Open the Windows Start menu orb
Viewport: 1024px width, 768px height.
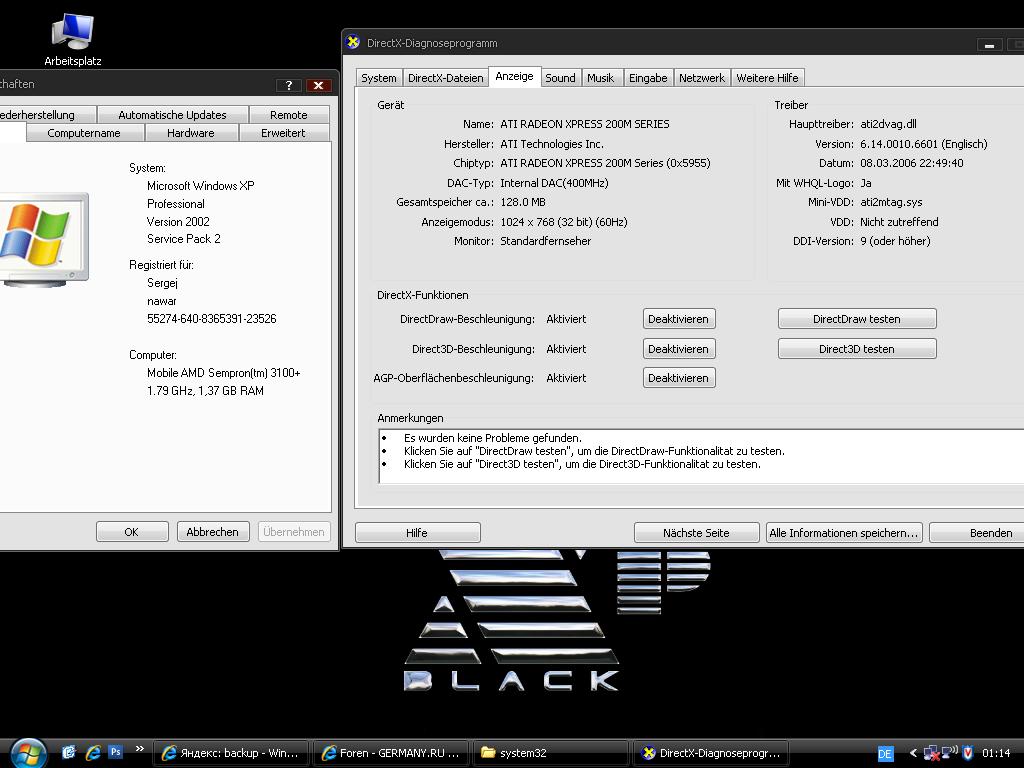pos(29,753)
